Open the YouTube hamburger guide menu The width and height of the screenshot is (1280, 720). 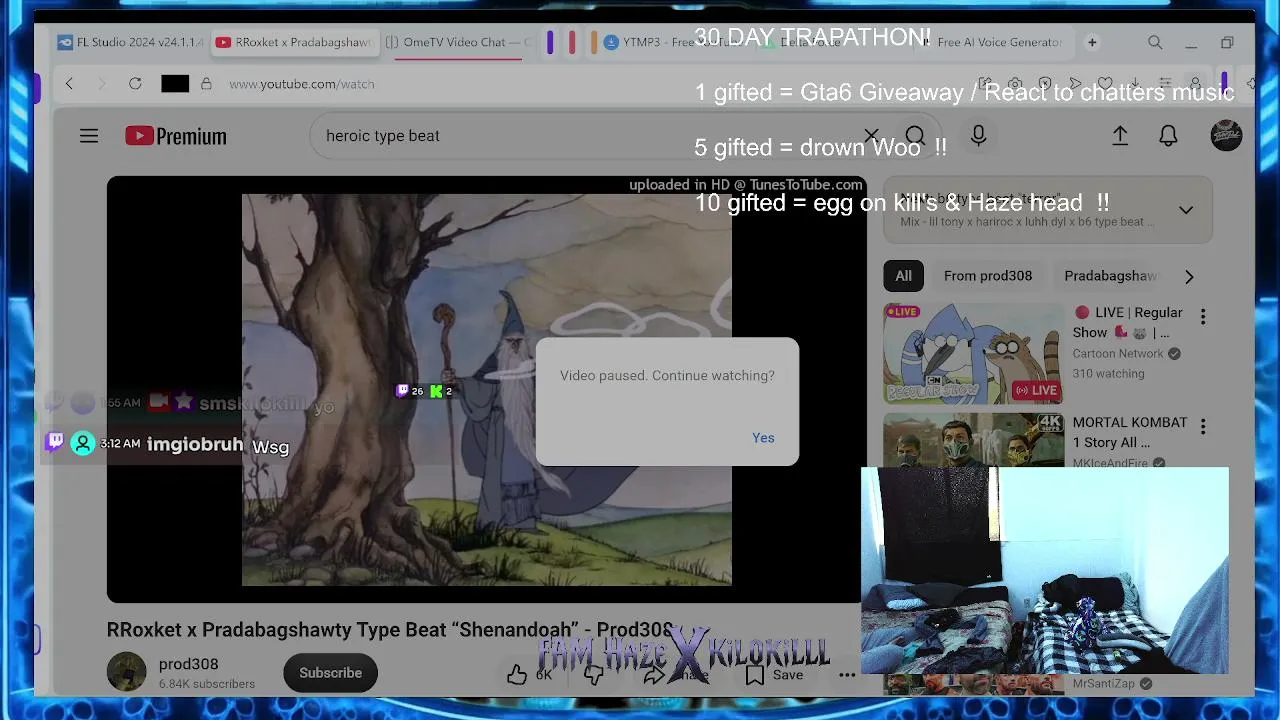pos(89,136)
